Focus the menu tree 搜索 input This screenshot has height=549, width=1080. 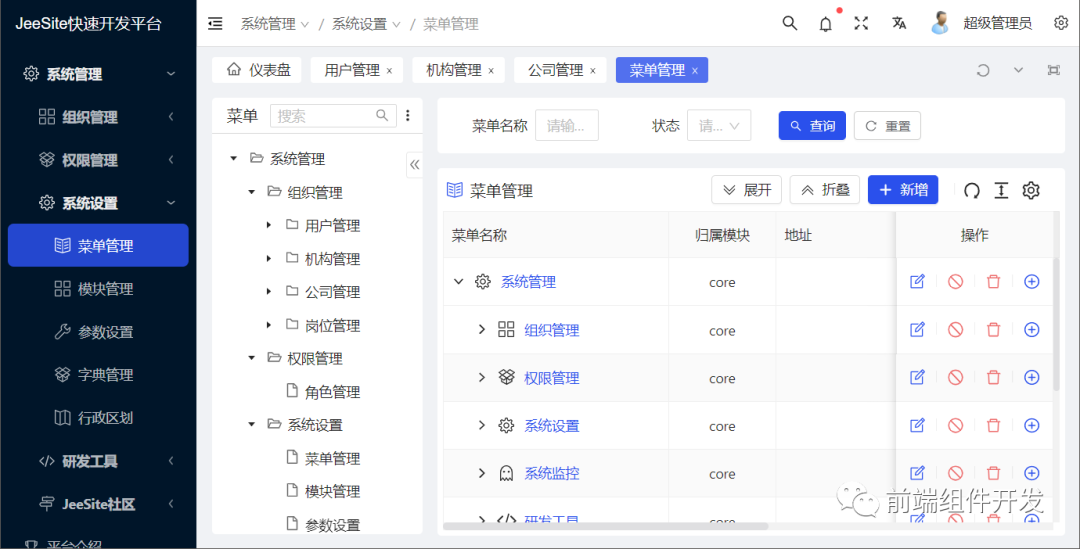point(333,116)
